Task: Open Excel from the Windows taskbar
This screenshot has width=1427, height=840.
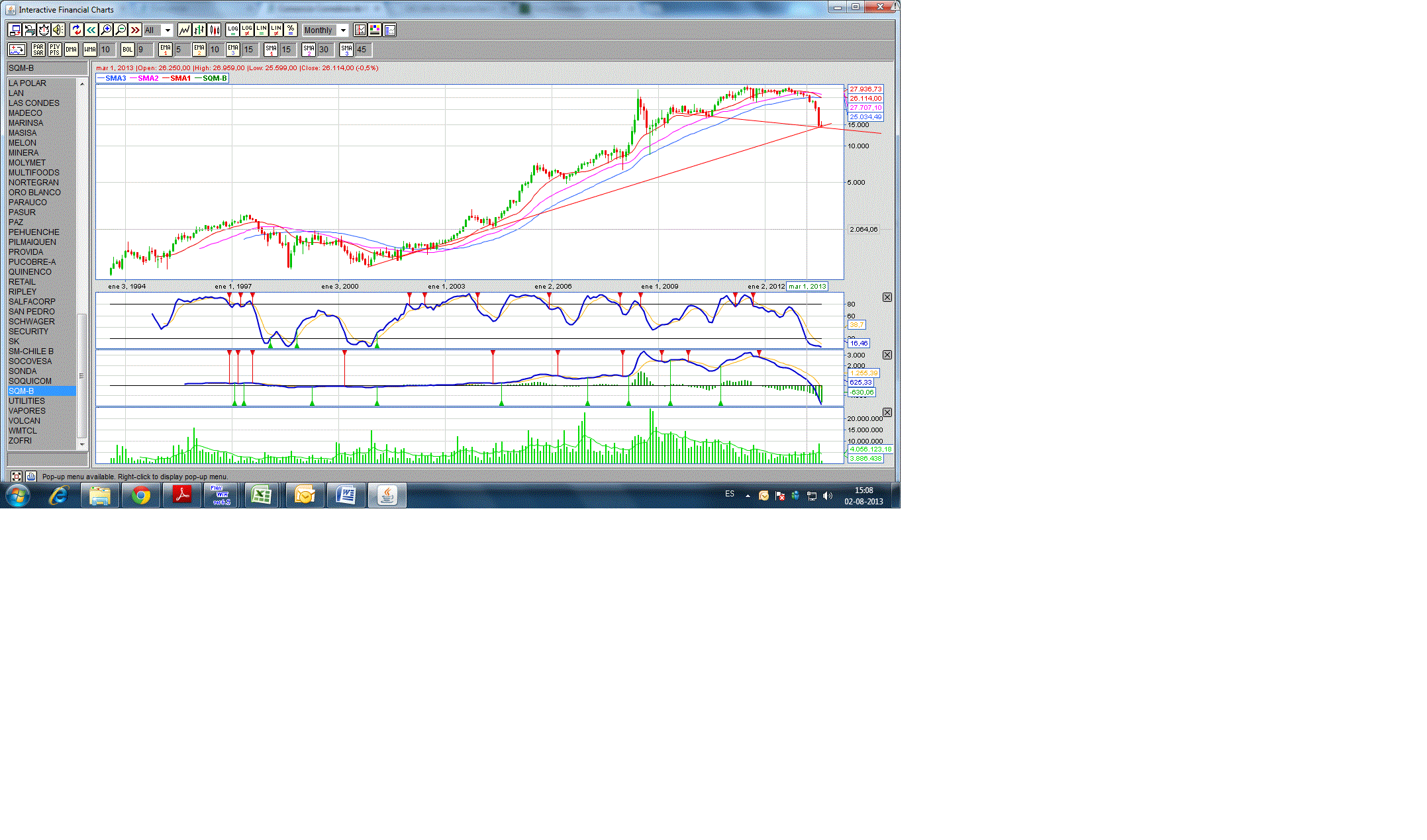Action: pyautogui.click(x=262, y=495)
